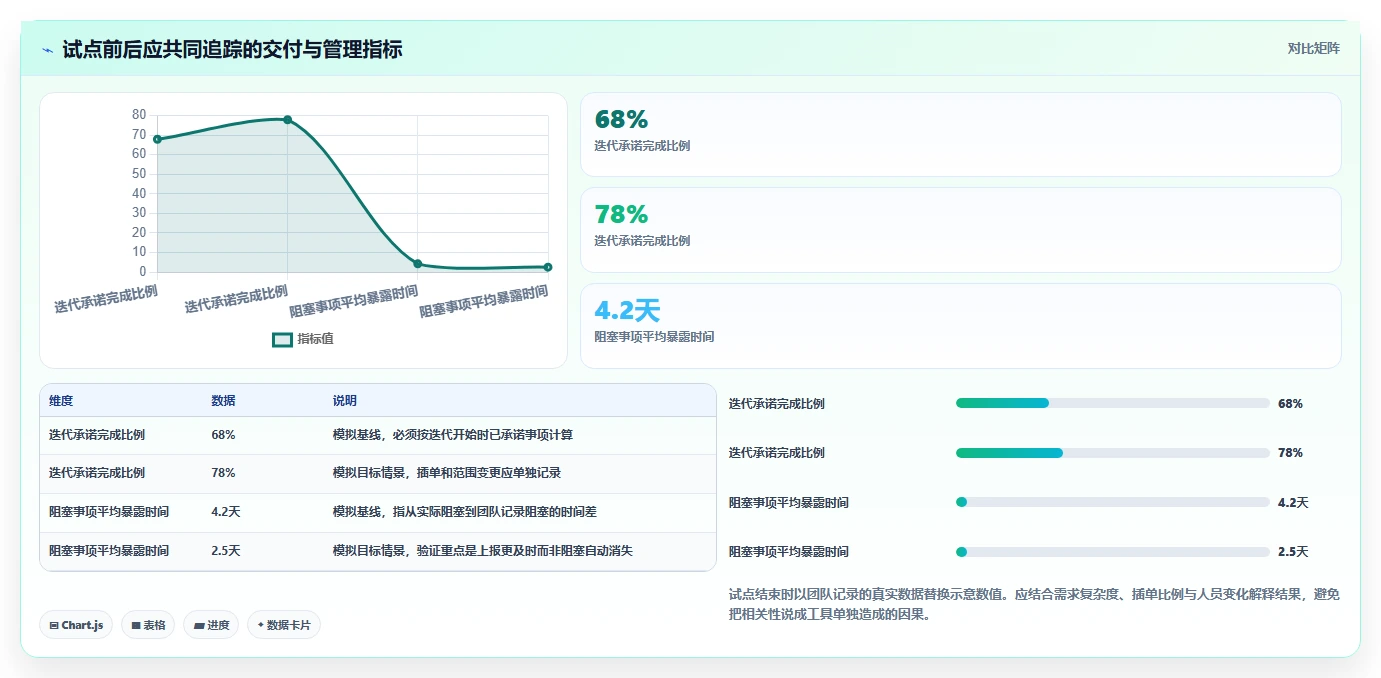Select the last chart data point at 2.5
1381x678 pixels.
(x=548, y=267)
